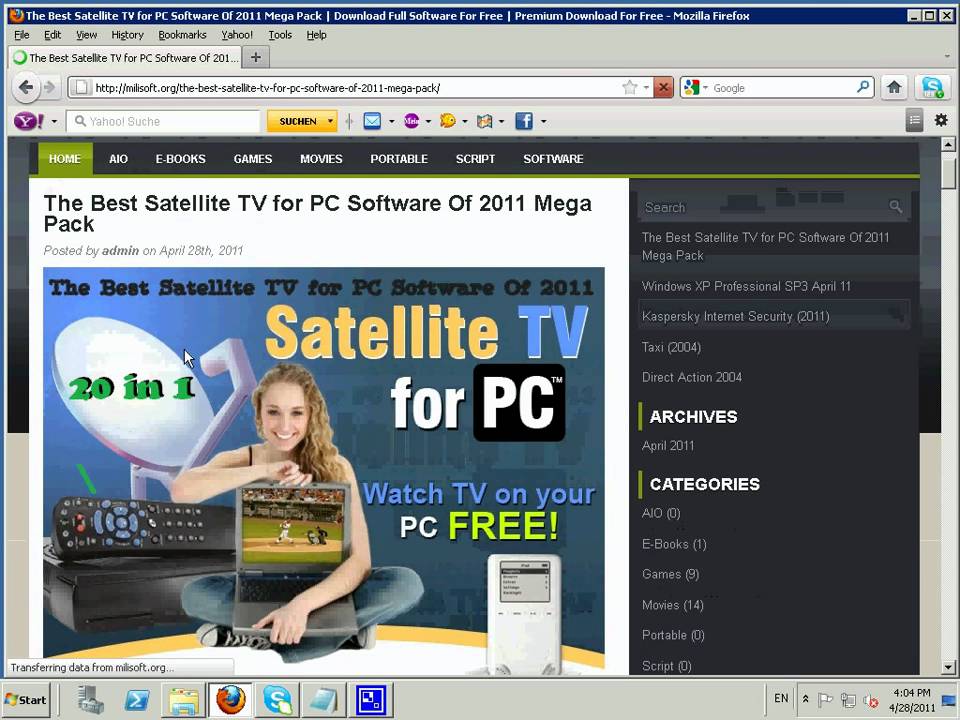Viewport: 960px width, 720px height.
Task: Open the Yahoo maps toolbar icon
Action: point(484,121)
